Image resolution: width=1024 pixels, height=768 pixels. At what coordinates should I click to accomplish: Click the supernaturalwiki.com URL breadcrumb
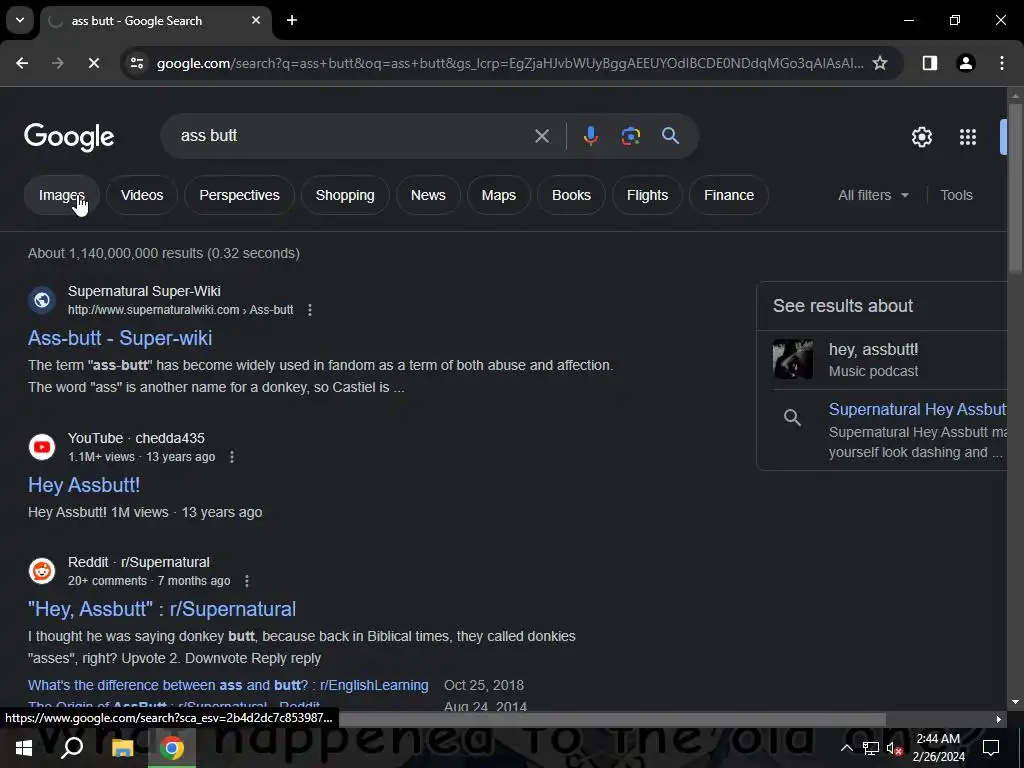coord(180,310)
